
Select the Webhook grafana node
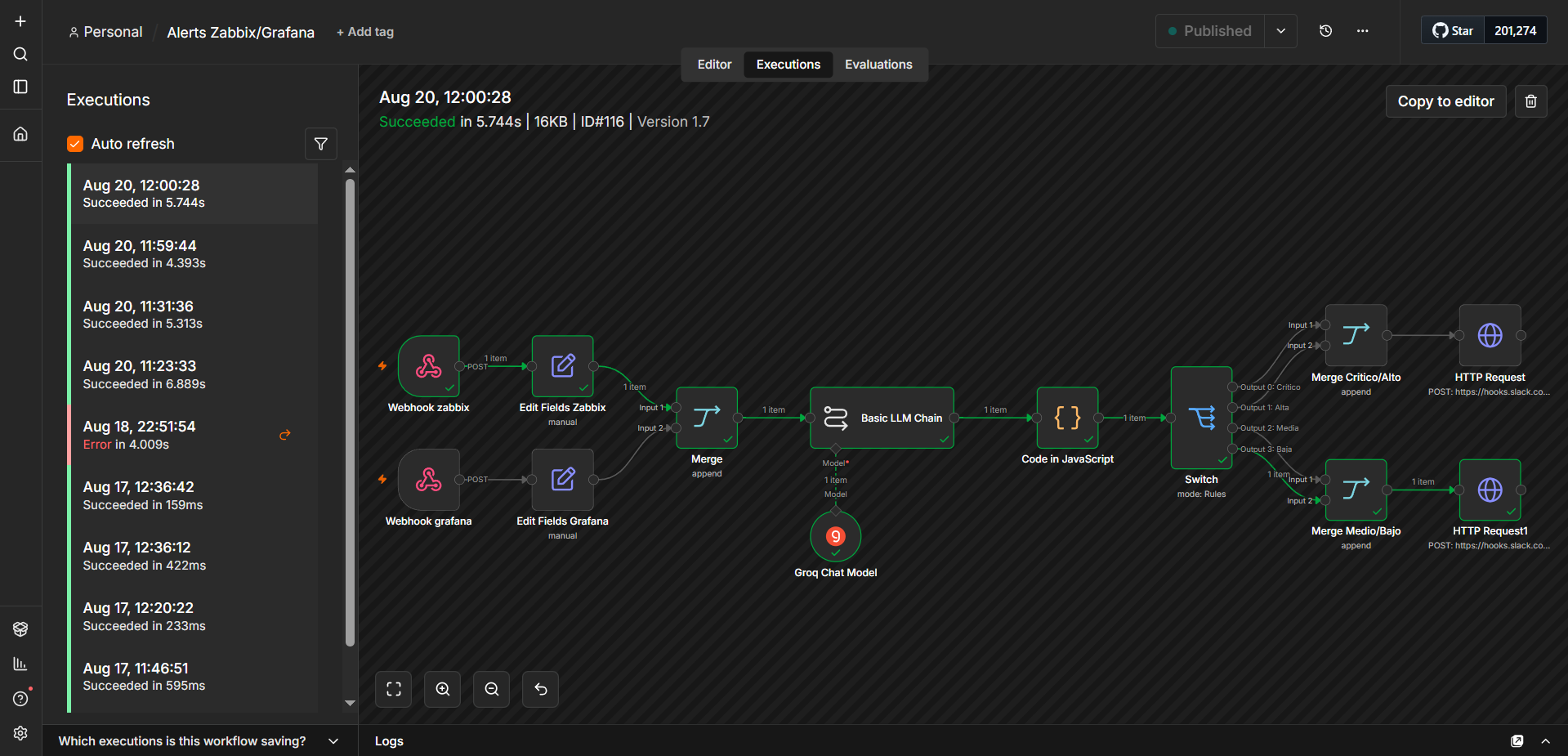(428, 480)
